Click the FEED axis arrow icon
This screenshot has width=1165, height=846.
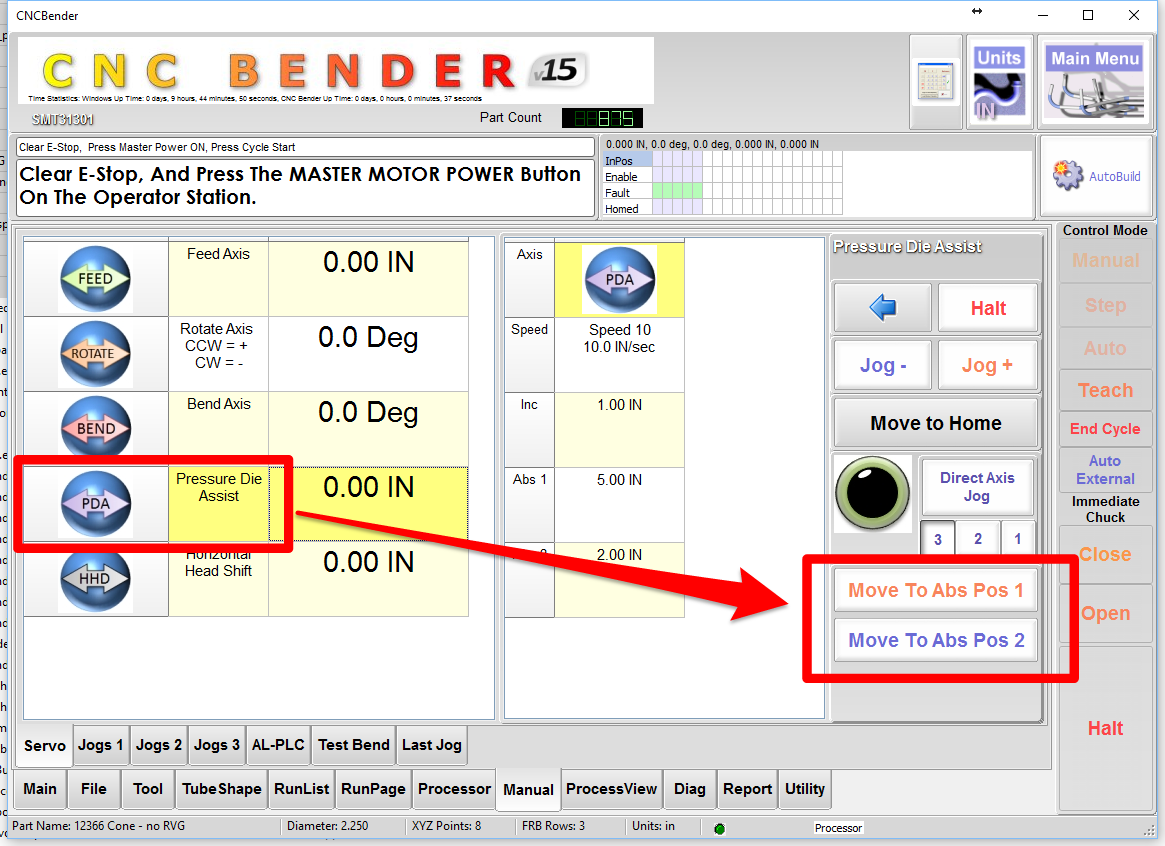coord(95,279)
